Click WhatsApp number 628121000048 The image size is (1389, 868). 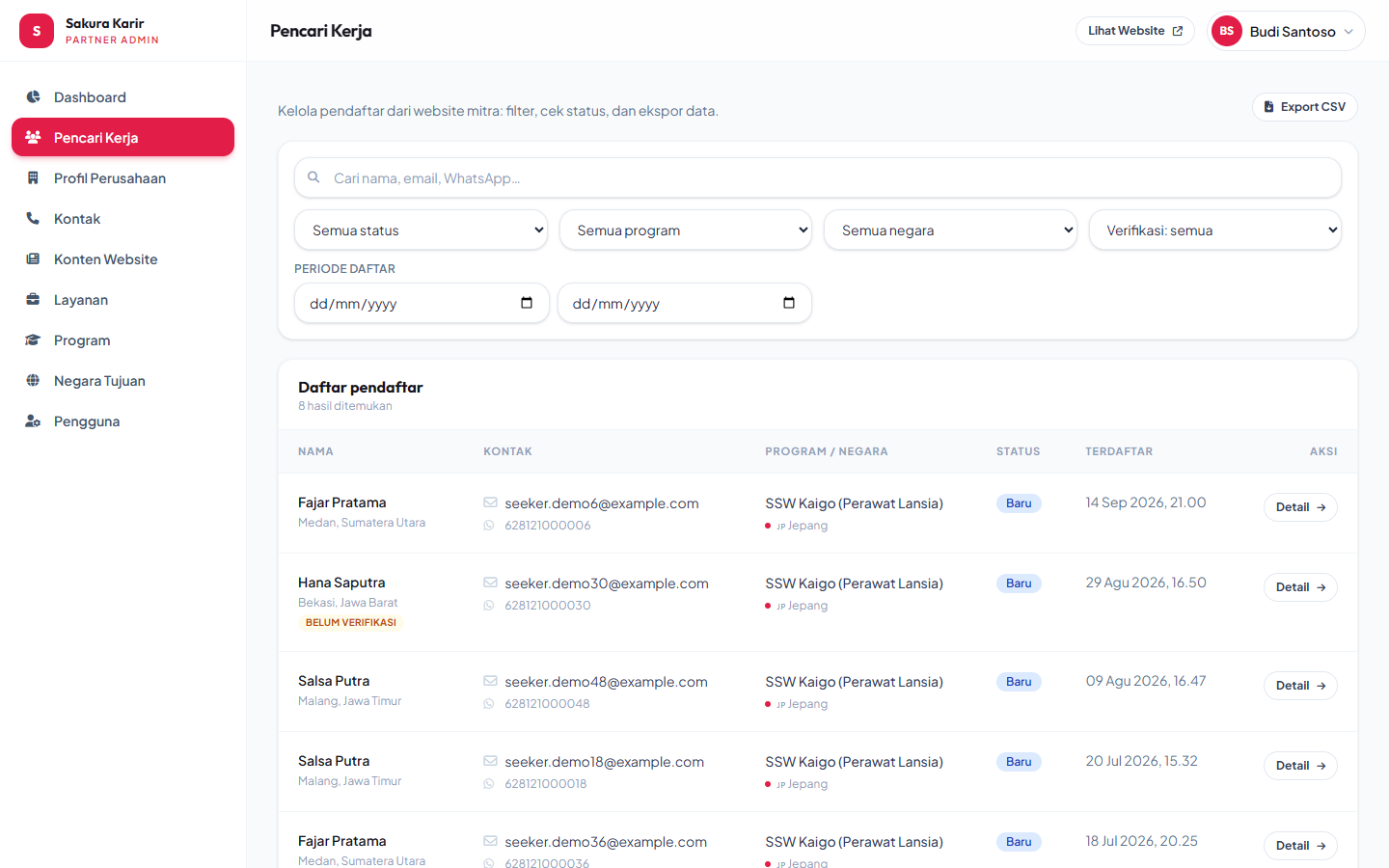click(x=547, y=704)
